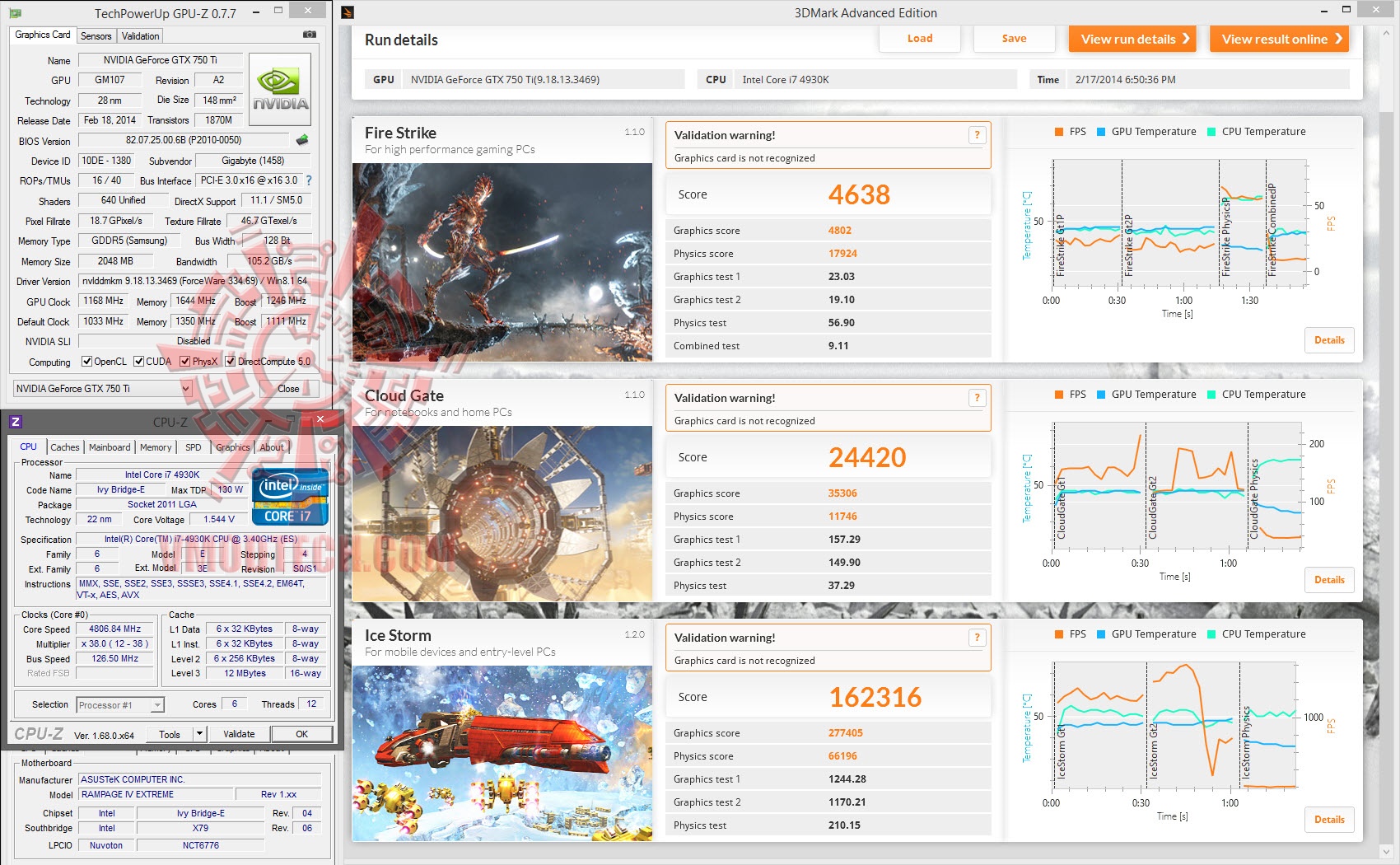This screenshot has height=865, width=1400.
Task: Click the Fire Strike score 4638
Action: [859, 194]
